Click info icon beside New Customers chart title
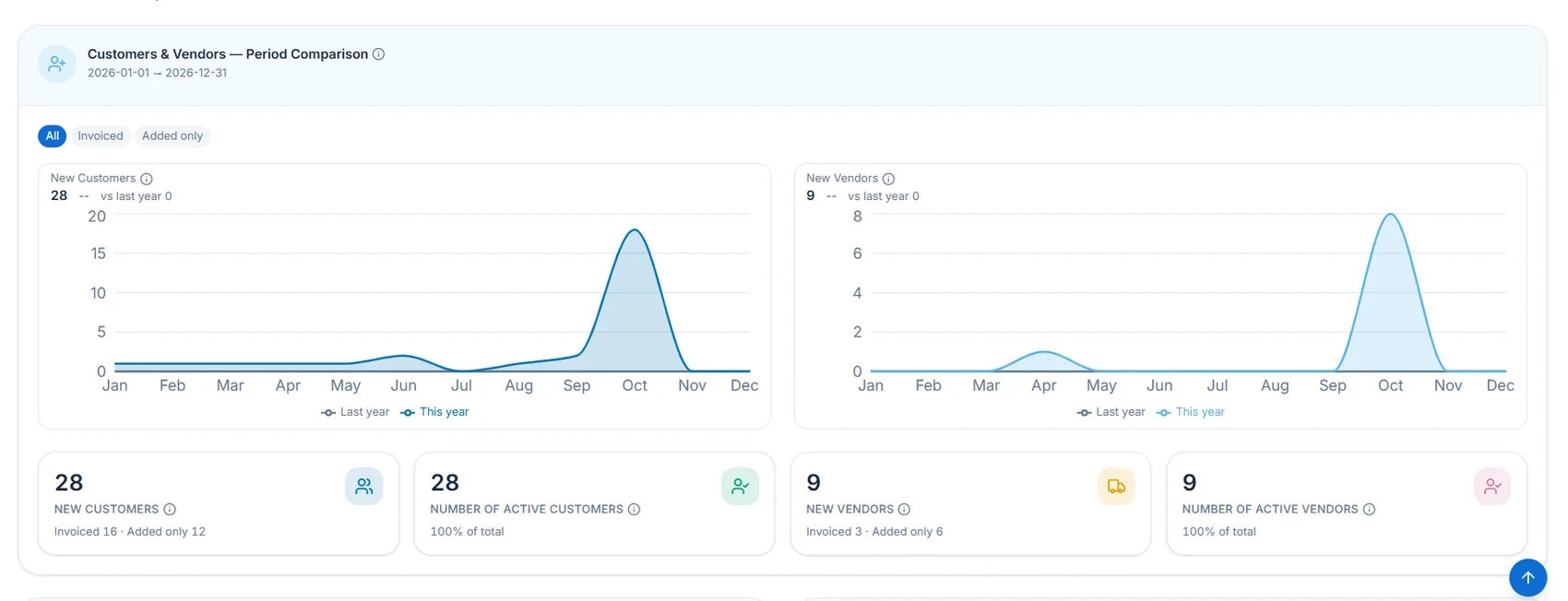This screenshot has height=601, width=1568. pyautogui.click(x=146, y=179)
